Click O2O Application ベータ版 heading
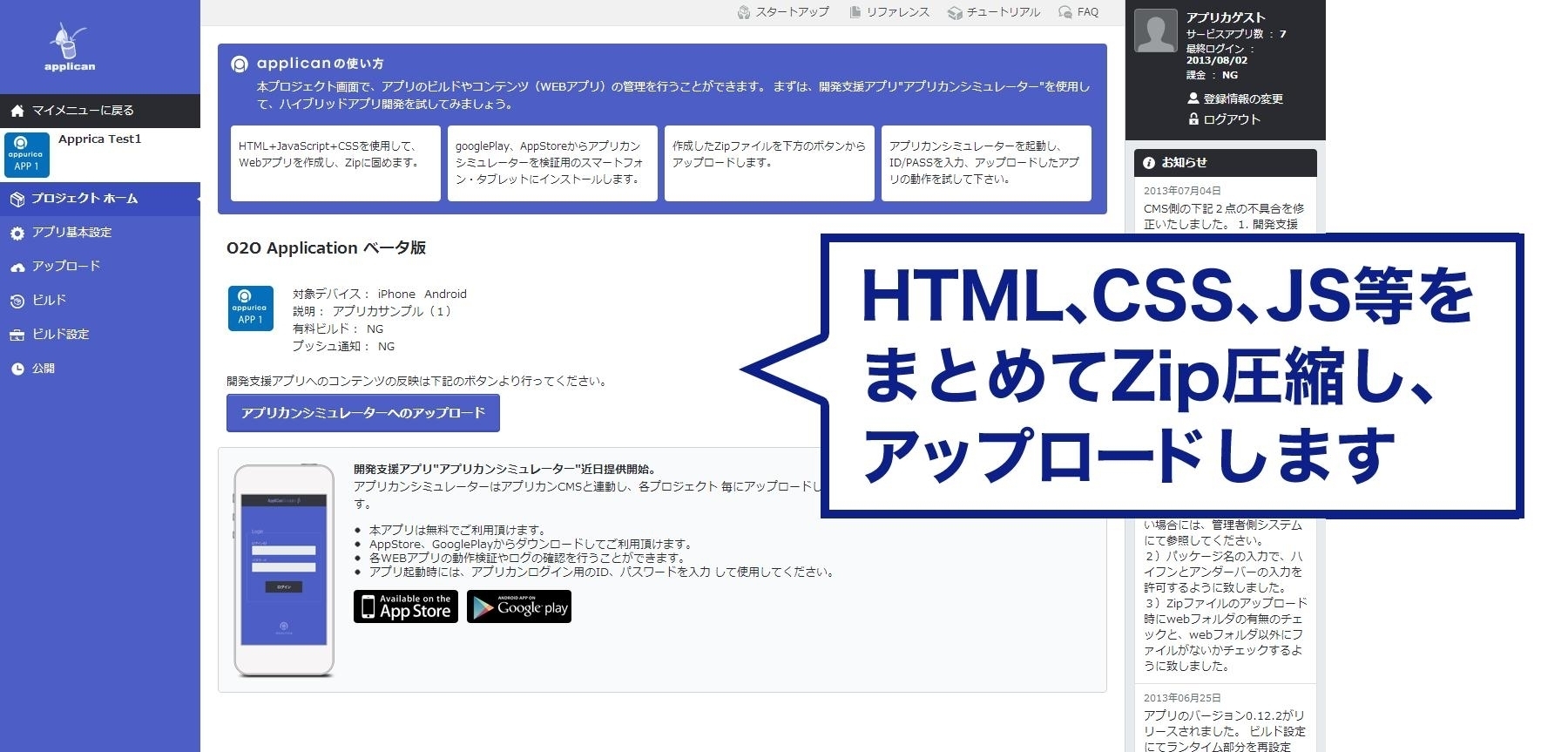Screen dimensions: 1568x752 327,247
